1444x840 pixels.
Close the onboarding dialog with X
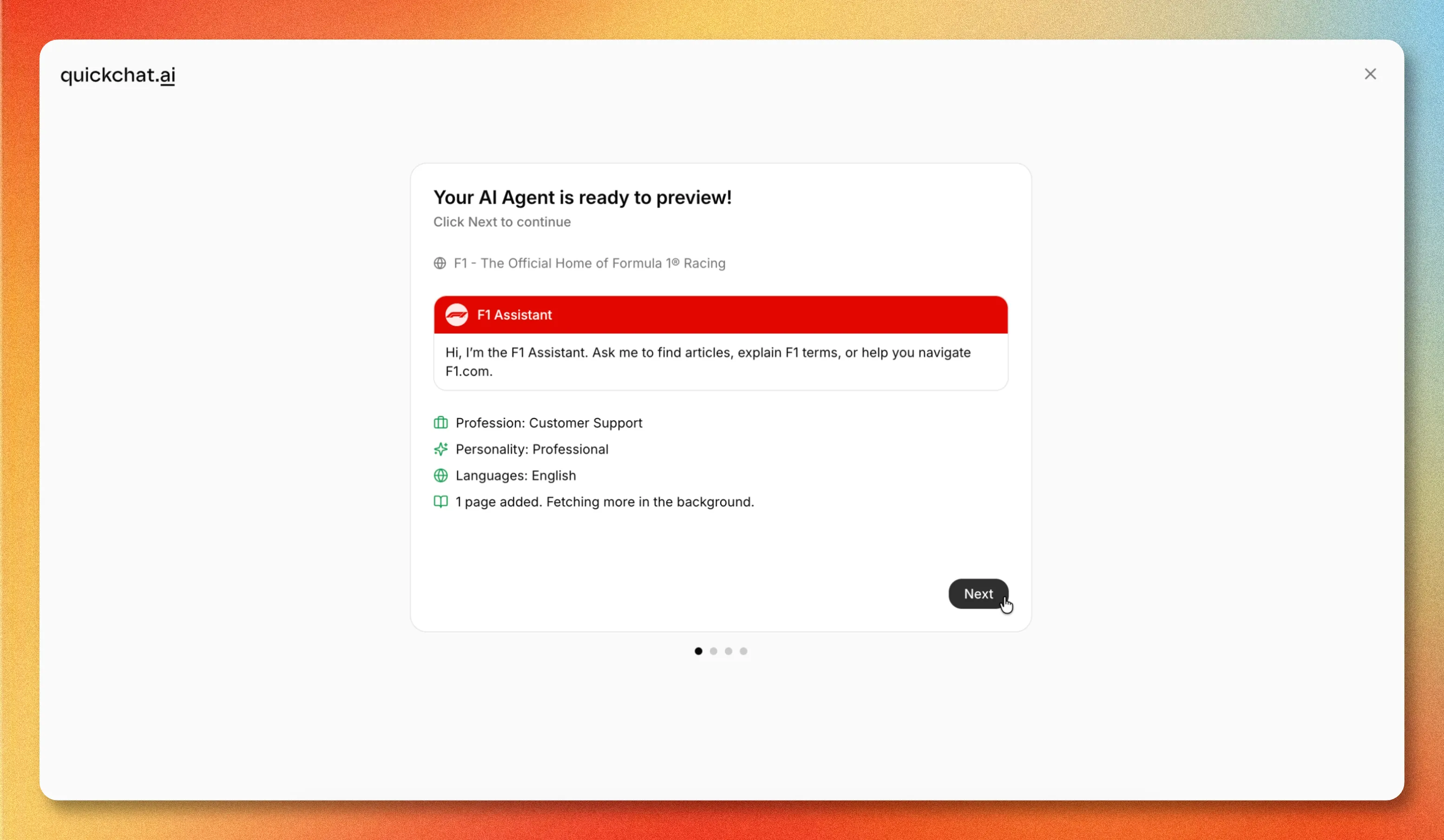1370,74
